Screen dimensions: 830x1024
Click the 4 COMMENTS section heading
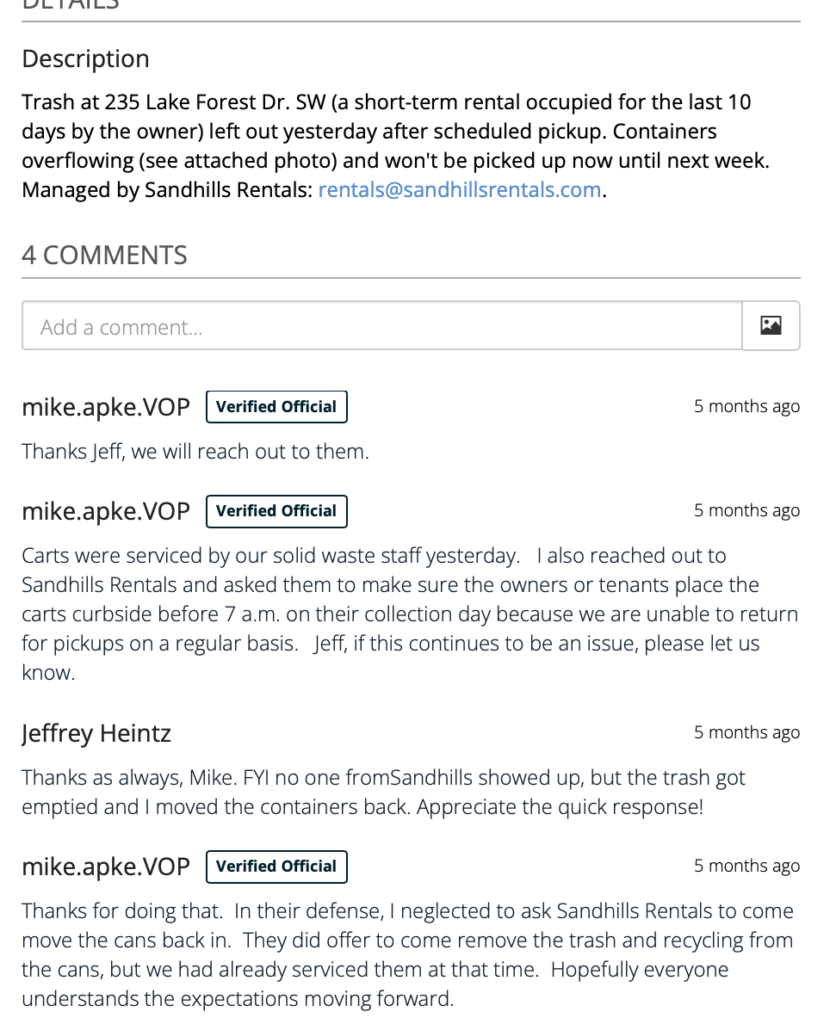click(x=104, y=255)
